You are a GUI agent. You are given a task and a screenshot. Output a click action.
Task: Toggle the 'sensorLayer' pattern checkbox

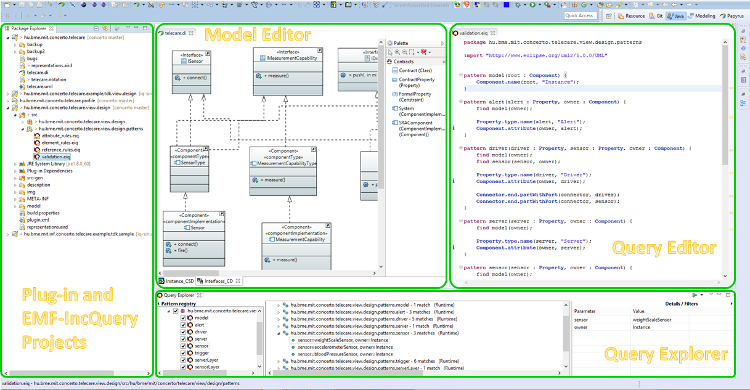coord(183,367)
